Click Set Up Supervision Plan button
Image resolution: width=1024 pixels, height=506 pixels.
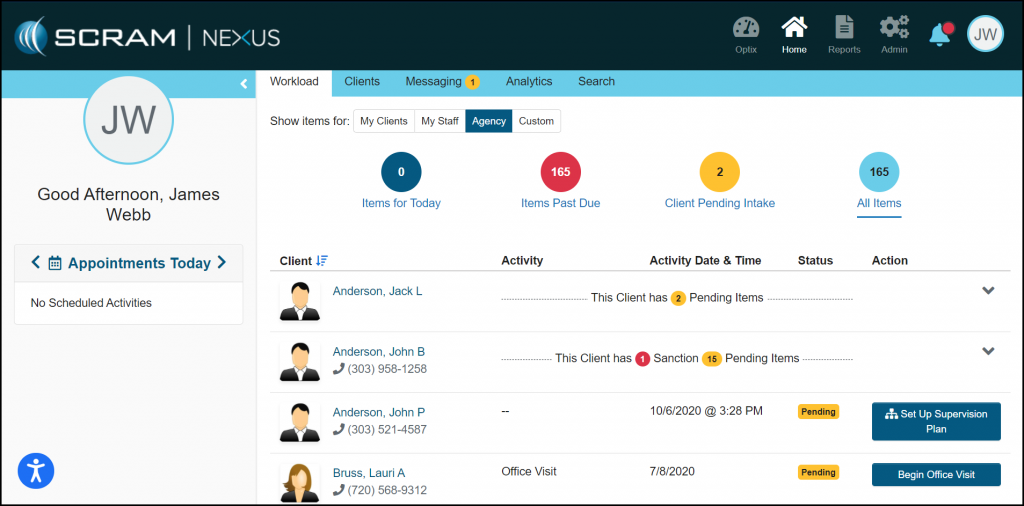pos(936,421)
